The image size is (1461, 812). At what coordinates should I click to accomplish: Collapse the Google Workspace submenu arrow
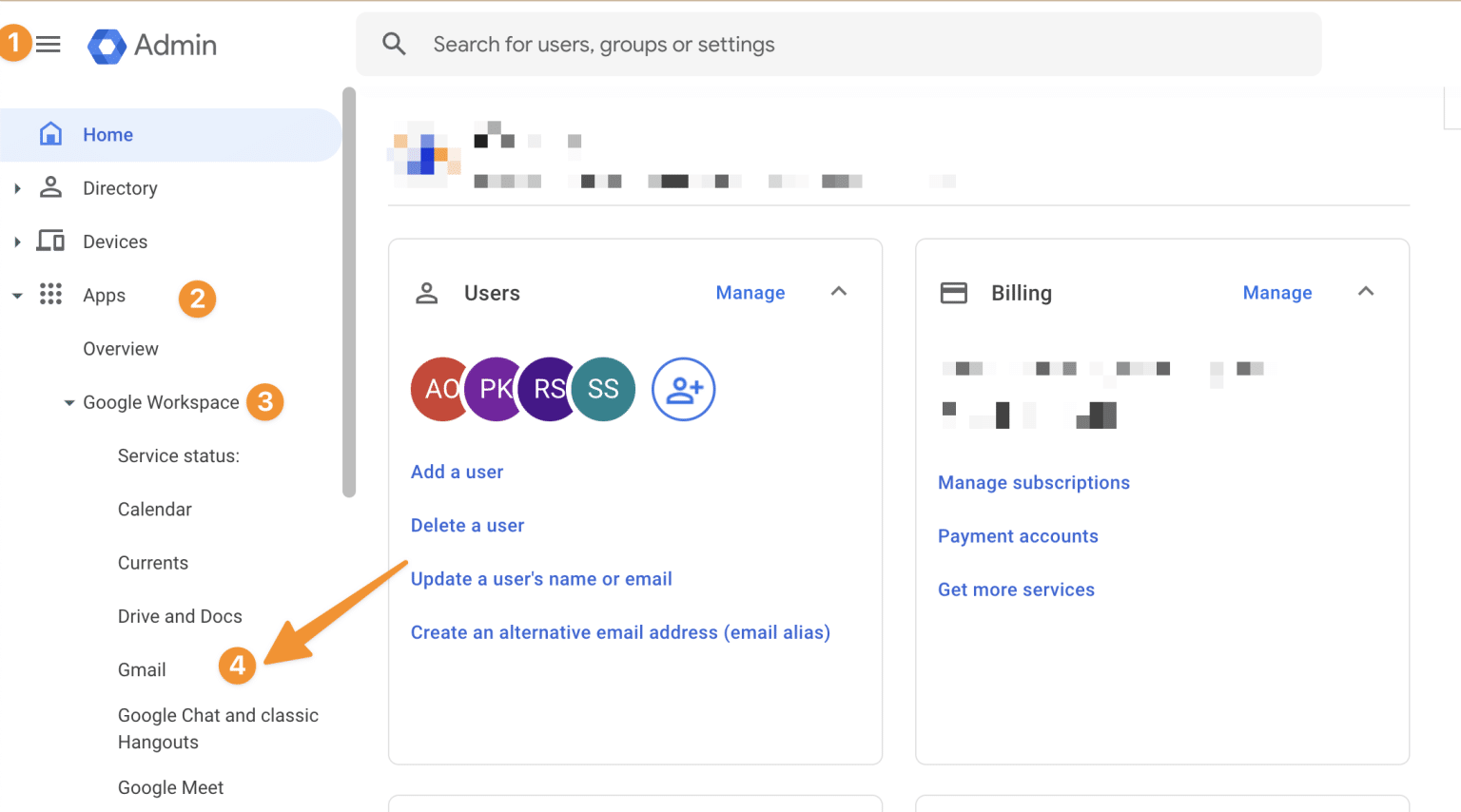[68, 403]
